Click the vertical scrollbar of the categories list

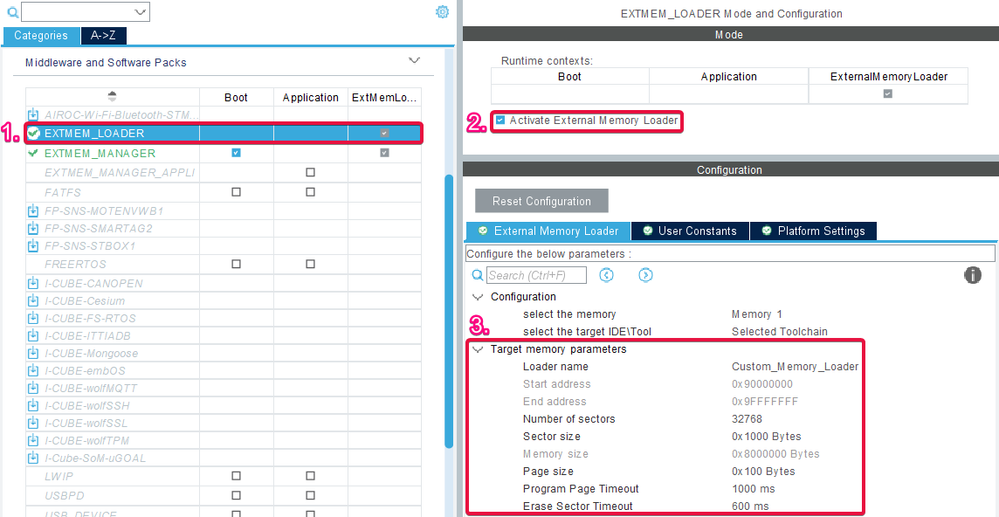(449, 311)
